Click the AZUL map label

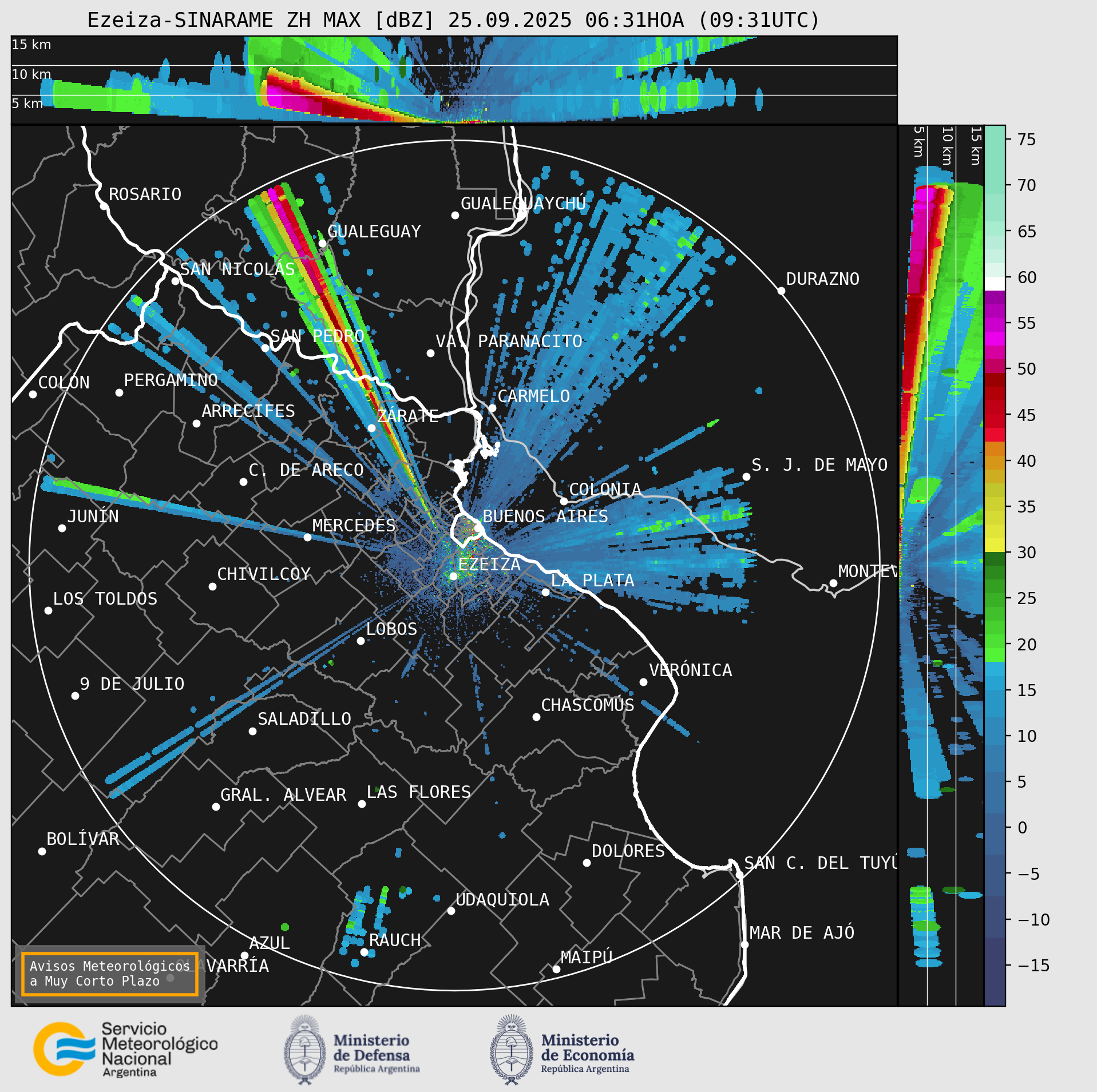(x=270, y=943)
